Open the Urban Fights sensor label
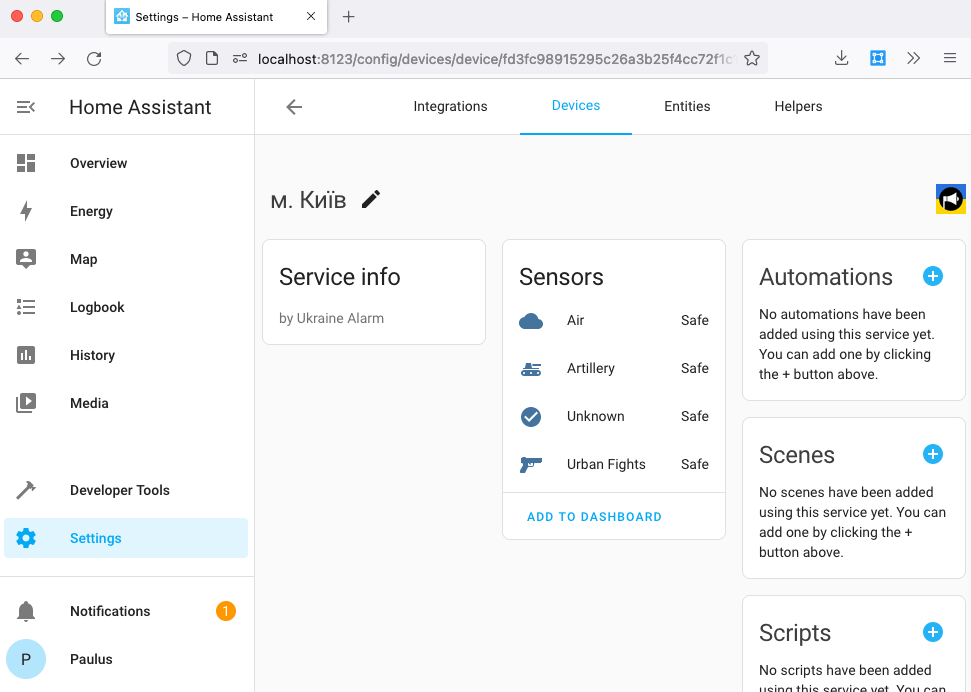The image size is (971, 692). 606,464
